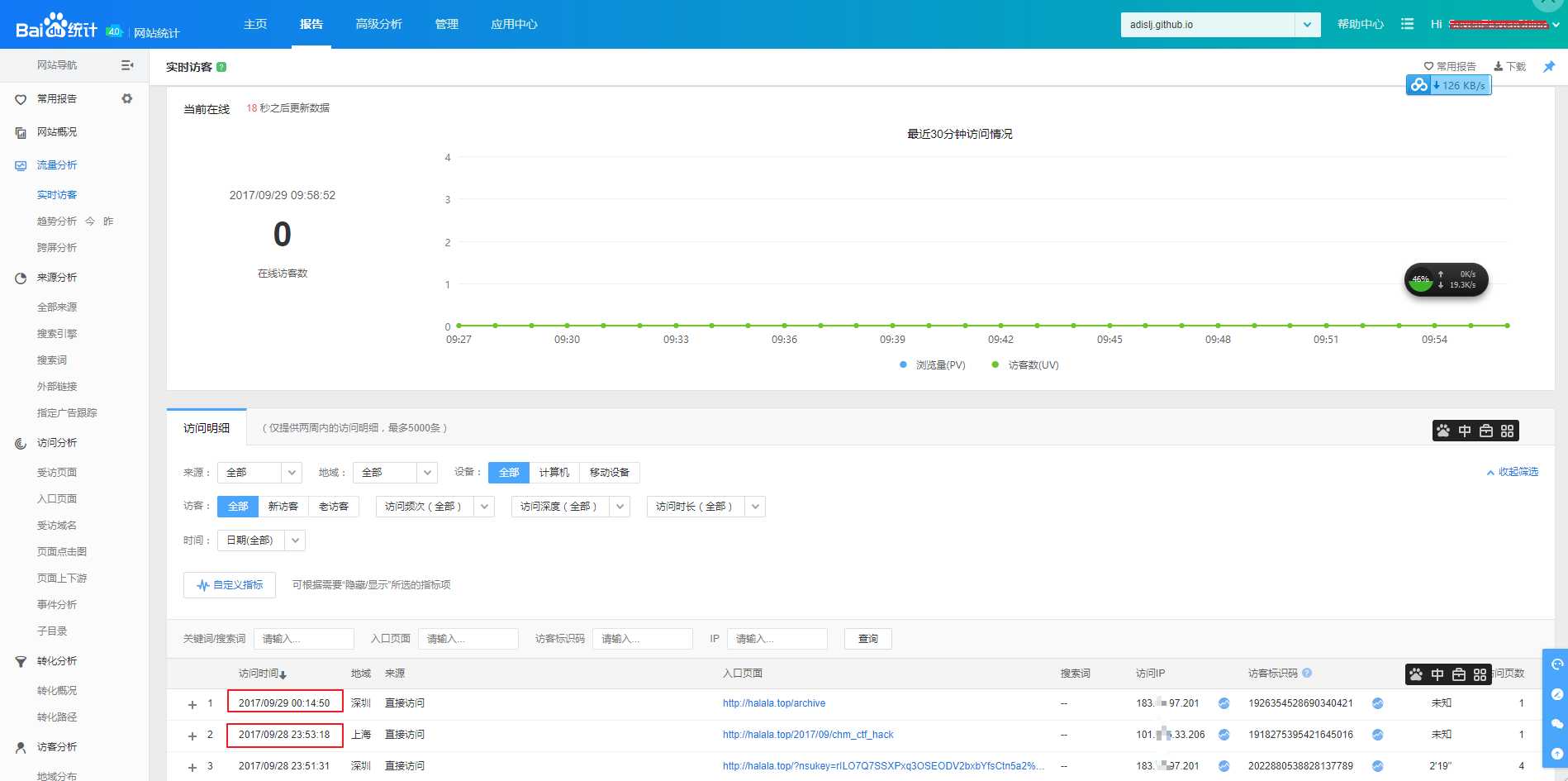Open the 访问深度 dropdown
1568x781 pixels.
[570, 506]
